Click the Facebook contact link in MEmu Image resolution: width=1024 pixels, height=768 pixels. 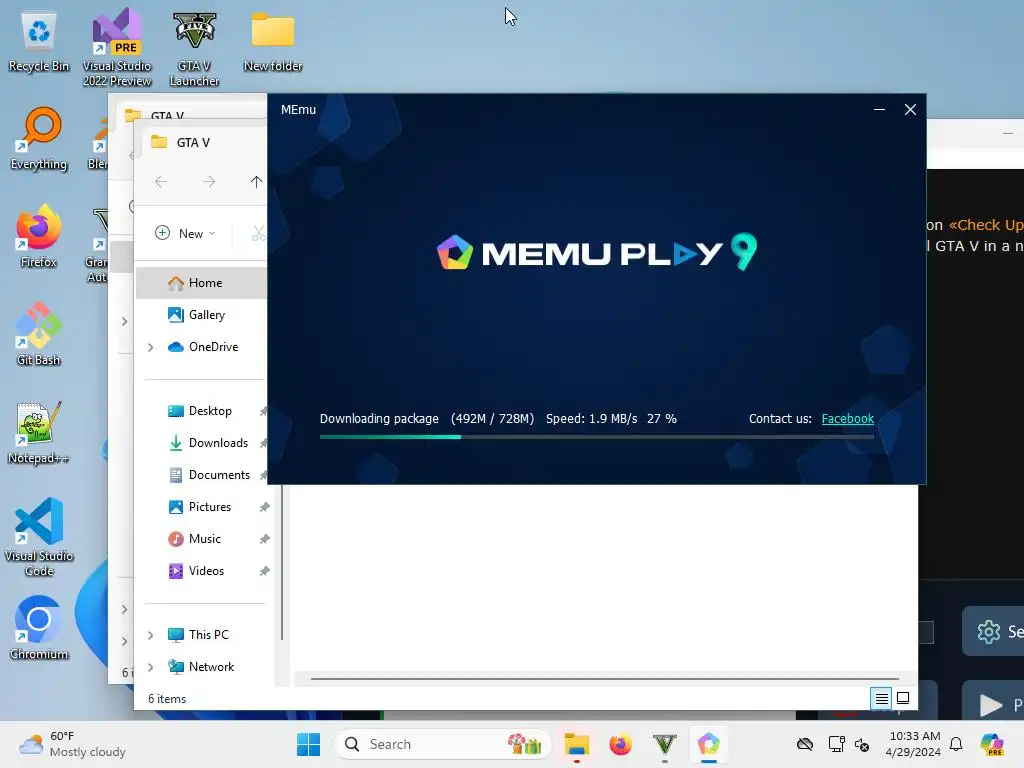[x=847, y=419]
